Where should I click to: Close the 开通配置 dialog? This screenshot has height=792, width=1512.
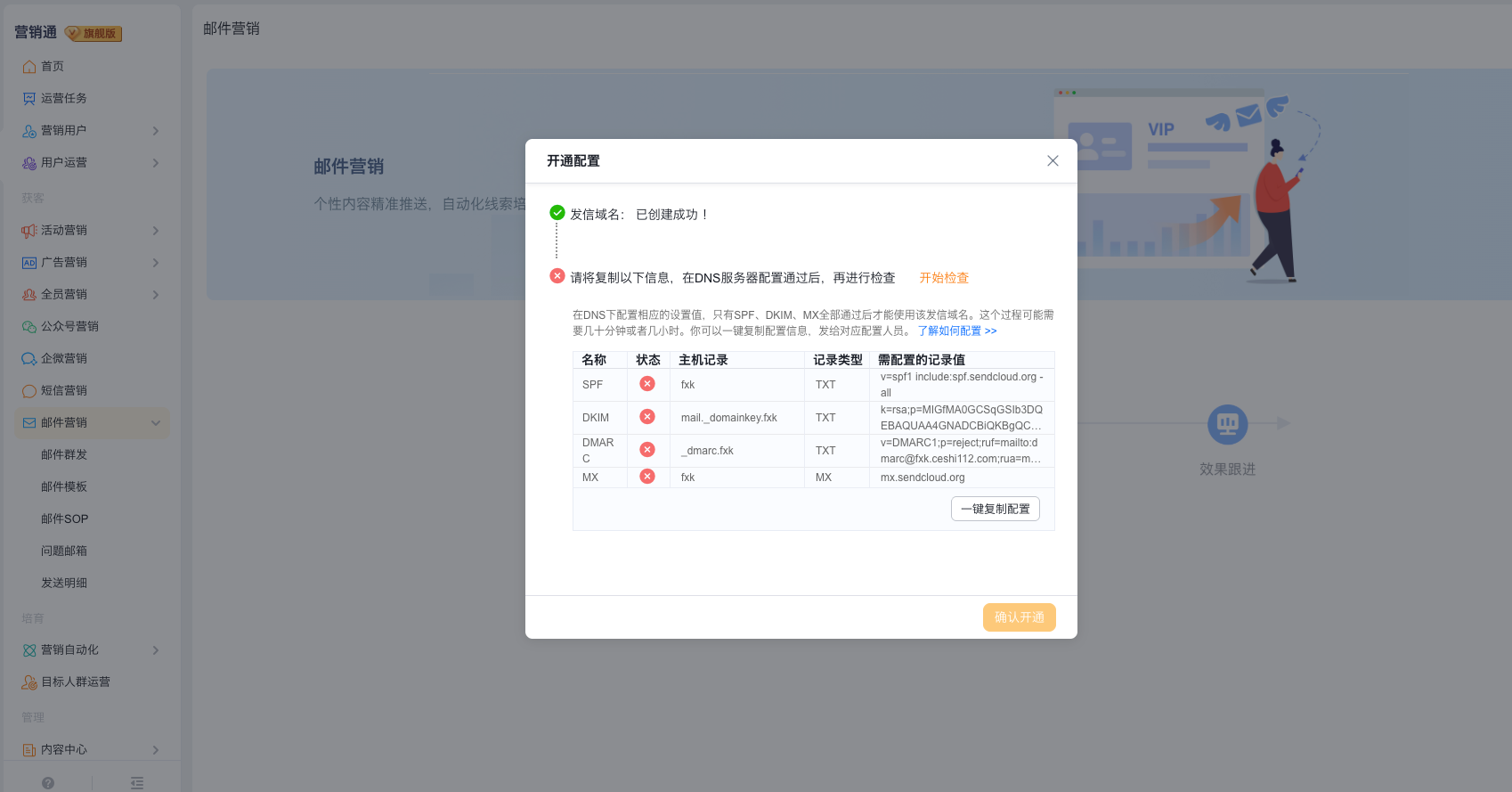point(1053,161)
